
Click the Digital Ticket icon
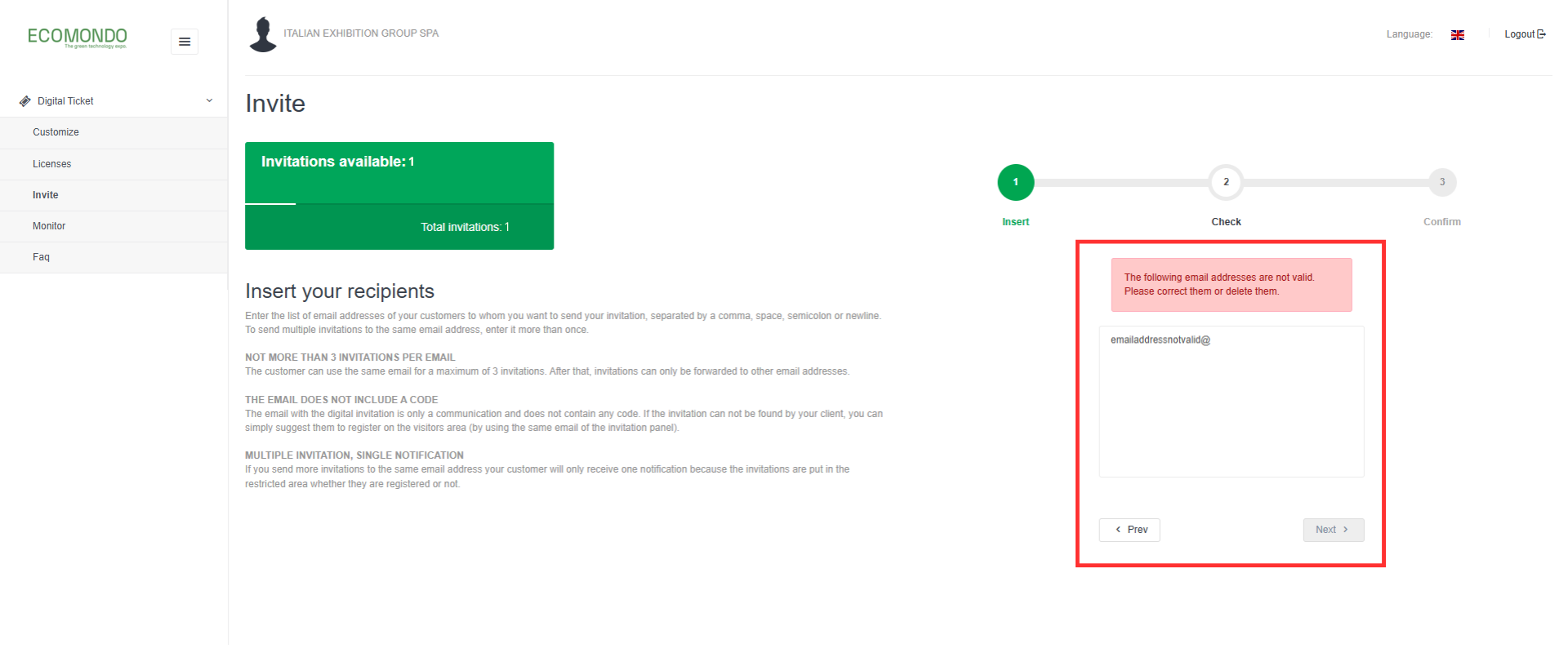pos(25,101)
